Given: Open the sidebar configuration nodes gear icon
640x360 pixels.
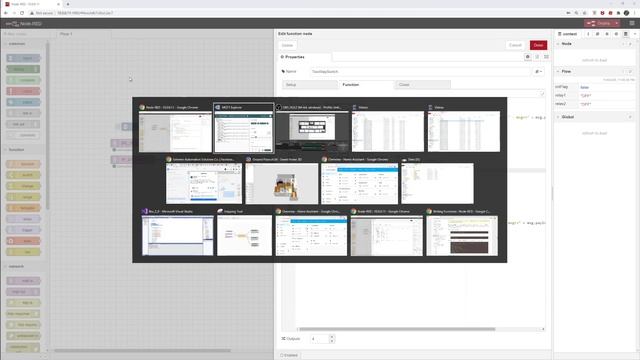Looking at the screenshot, I should click(616, 34).
